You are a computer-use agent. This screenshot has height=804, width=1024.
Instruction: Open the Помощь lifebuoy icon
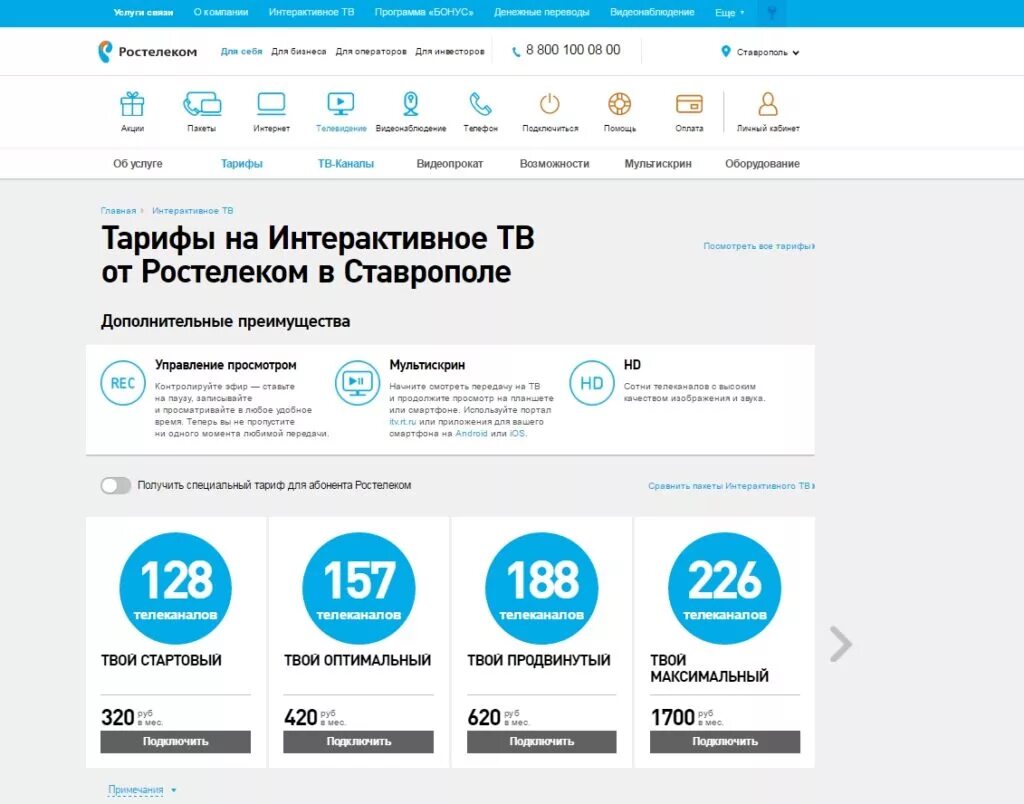[x=620, y=104]
